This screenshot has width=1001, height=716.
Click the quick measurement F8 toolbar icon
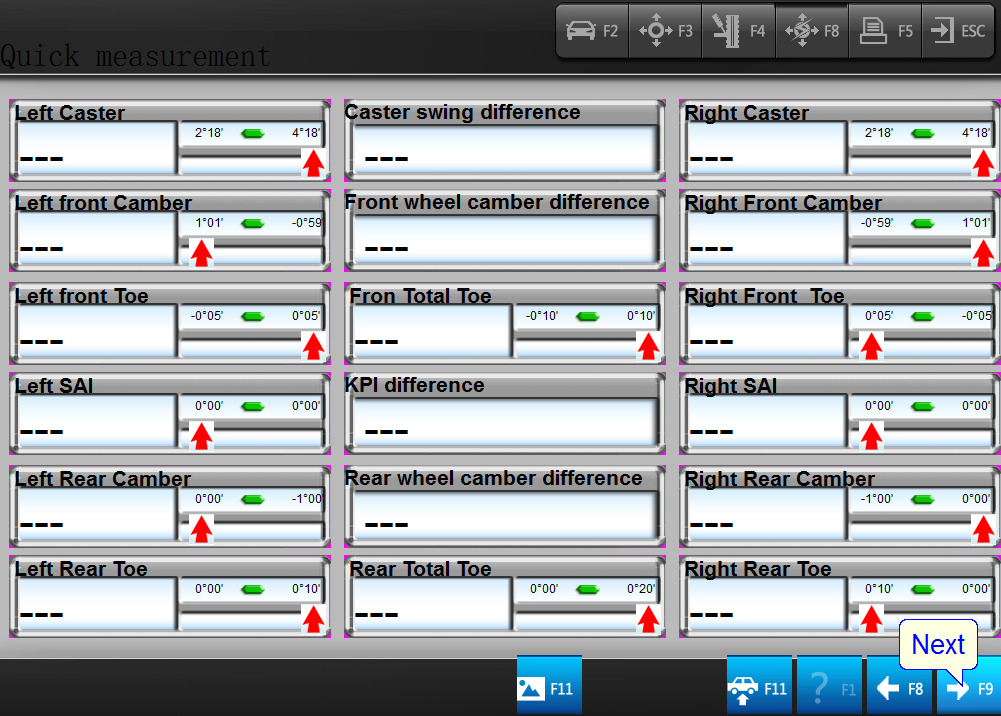[811, 31]
